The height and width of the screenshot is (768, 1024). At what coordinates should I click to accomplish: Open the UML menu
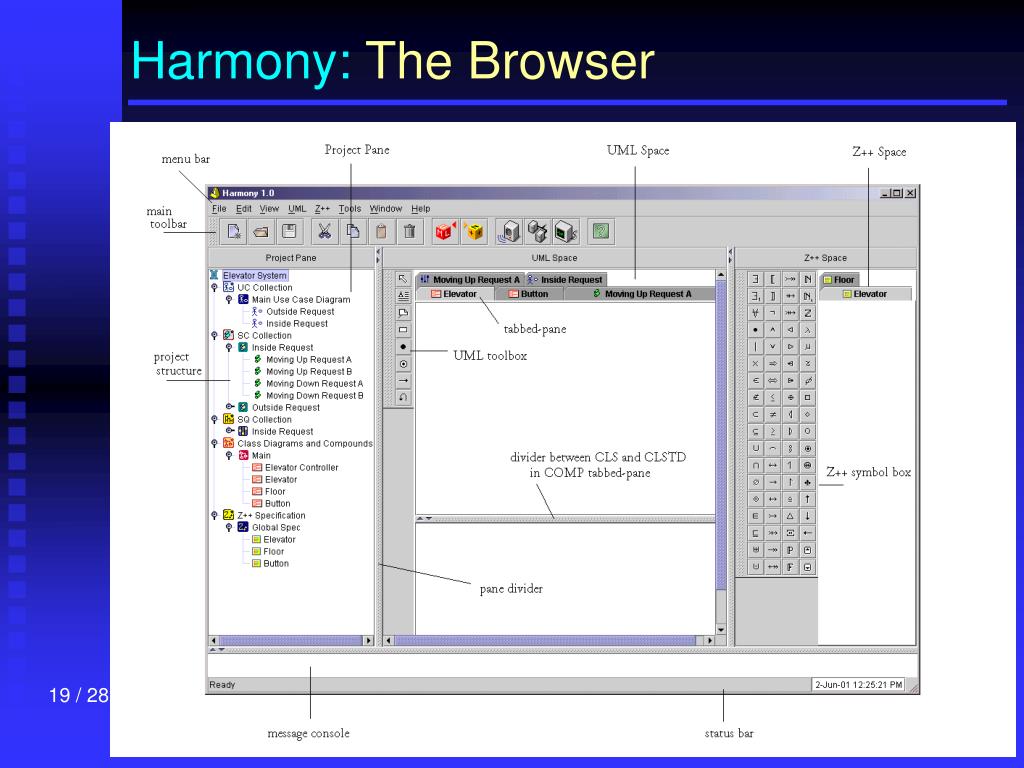coord(297,208)
